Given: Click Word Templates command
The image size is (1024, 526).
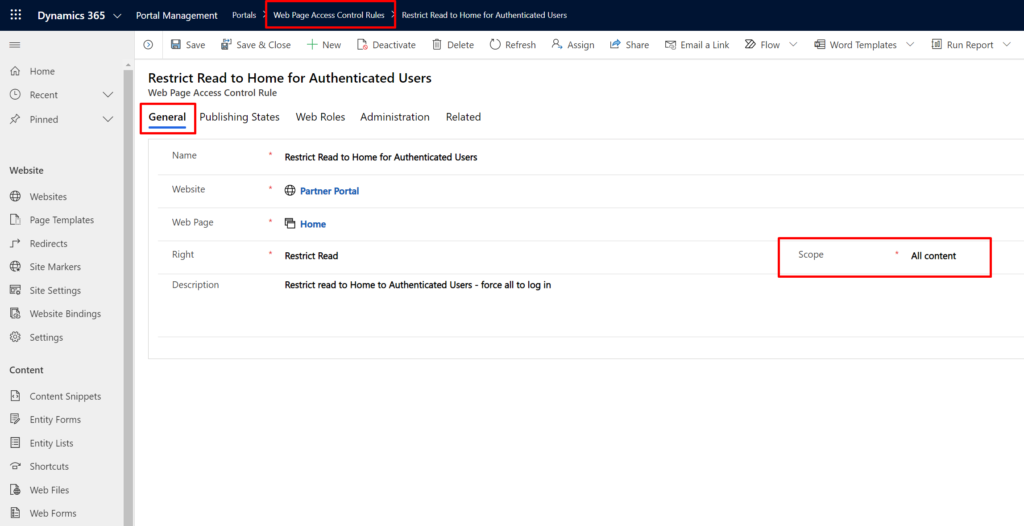Looking at the screenshot, I should (x=856, y=45).
